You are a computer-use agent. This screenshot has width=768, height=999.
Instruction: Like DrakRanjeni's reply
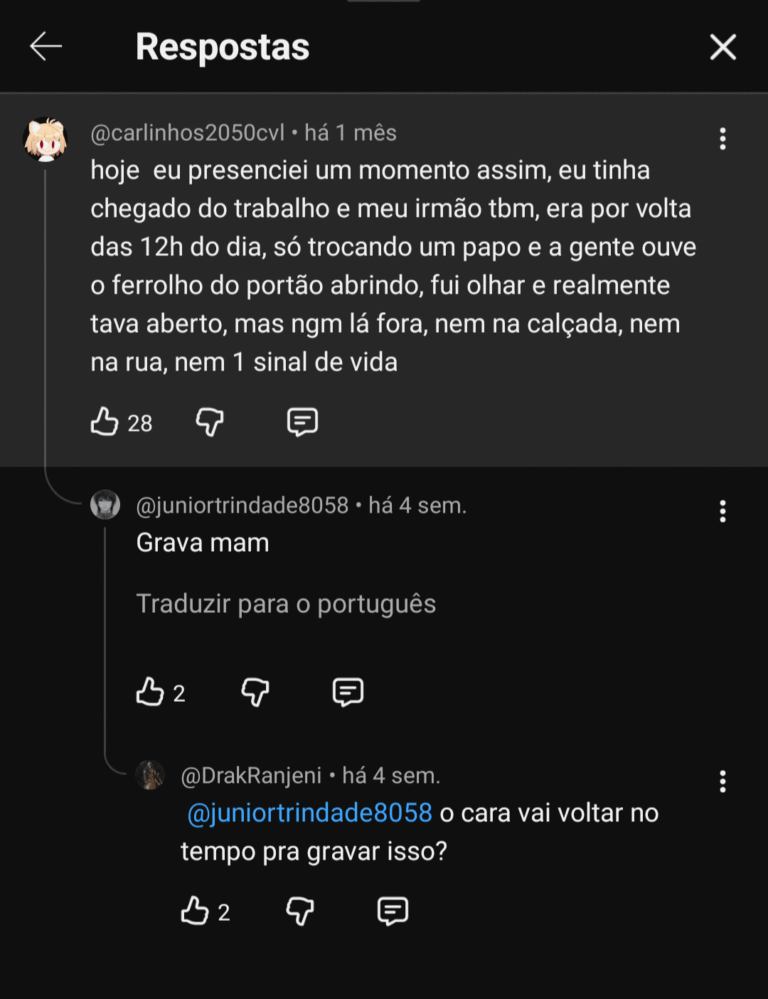(x=195, y=911)
